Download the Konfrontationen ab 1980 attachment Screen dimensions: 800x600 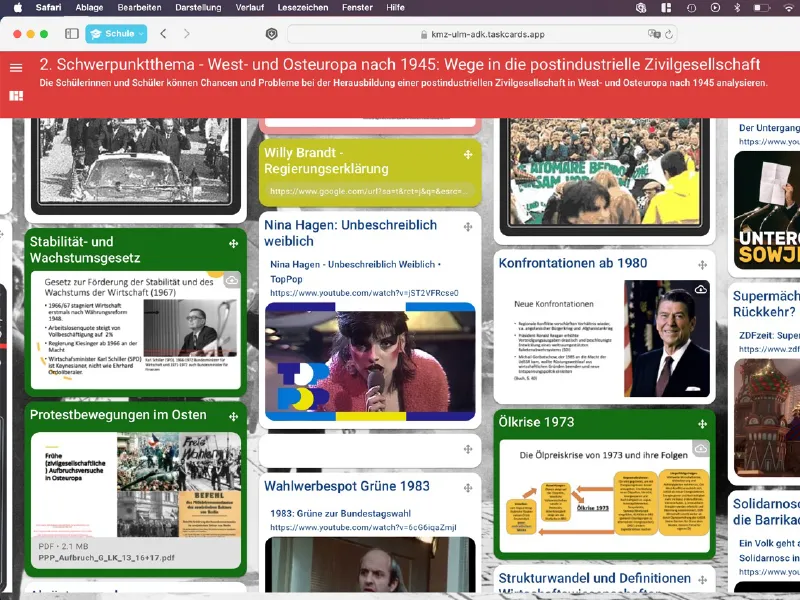[x=701, y=289]
